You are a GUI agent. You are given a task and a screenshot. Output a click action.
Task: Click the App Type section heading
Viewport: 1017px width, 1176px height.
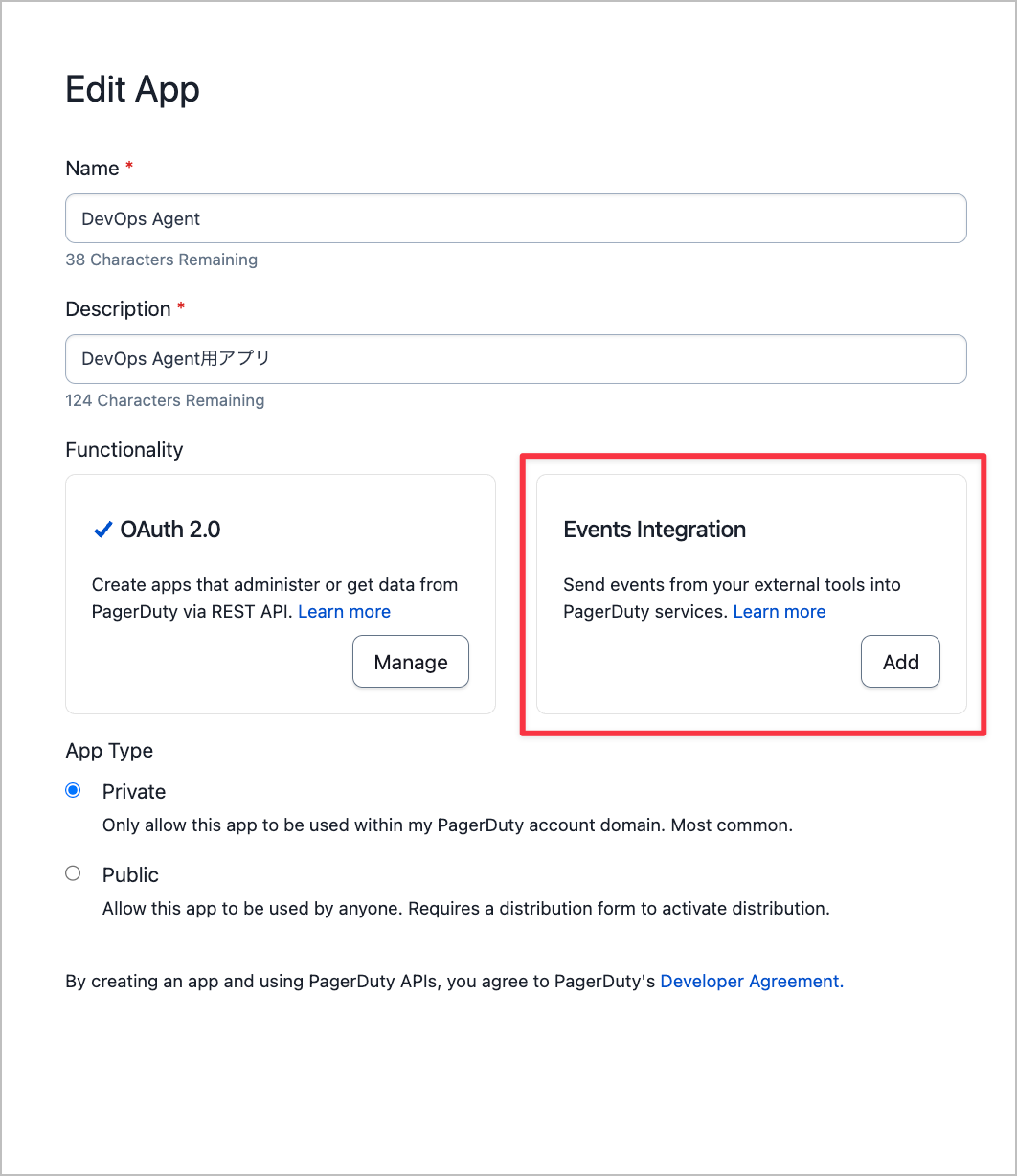(x=109, y=751)
